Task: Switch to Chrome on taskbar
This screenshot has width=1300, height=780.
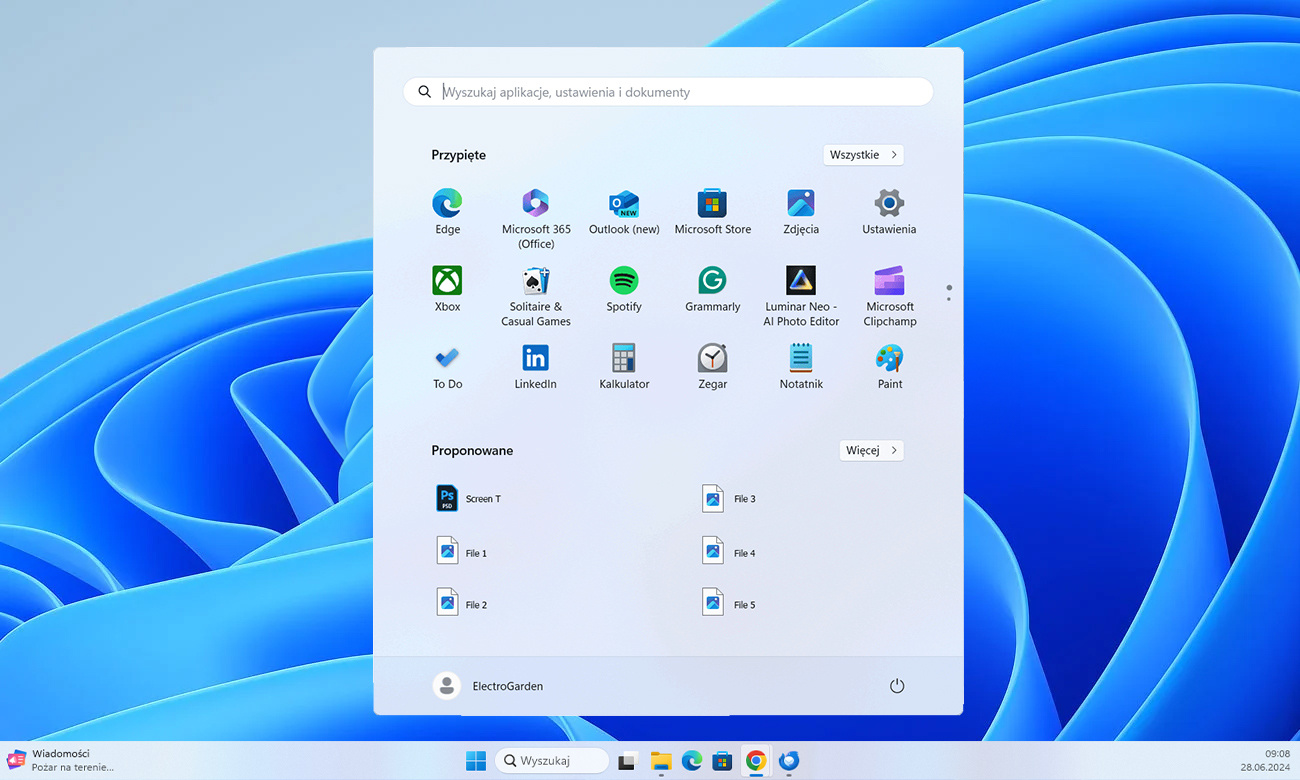Action: coord(756,761)
